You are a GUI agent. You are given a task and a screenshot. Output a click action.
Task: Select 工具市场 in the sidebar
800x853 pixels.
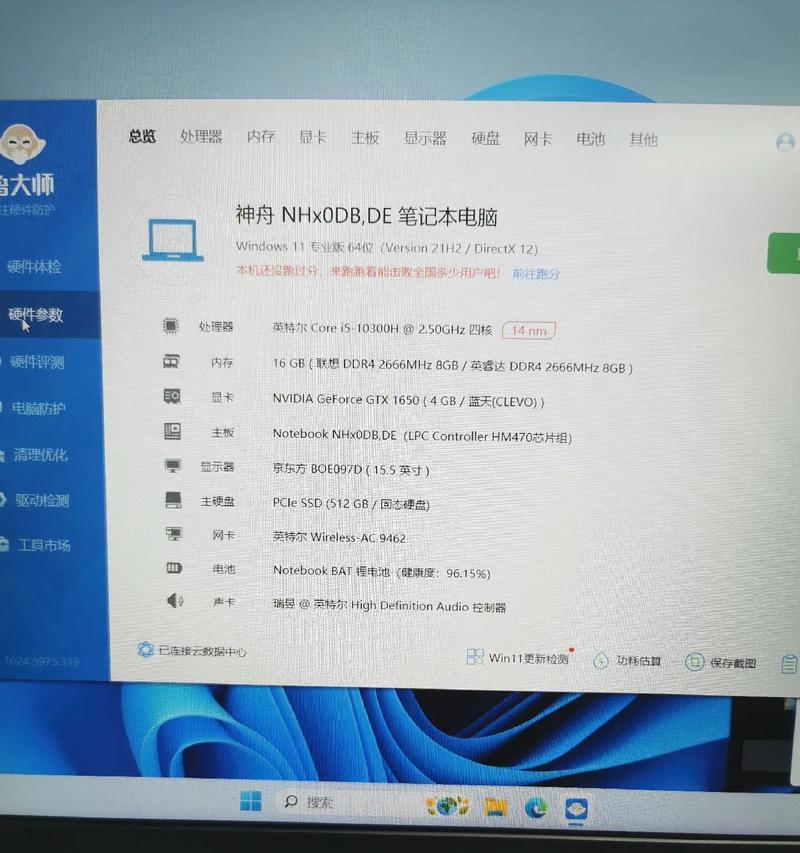pos(44,545)
